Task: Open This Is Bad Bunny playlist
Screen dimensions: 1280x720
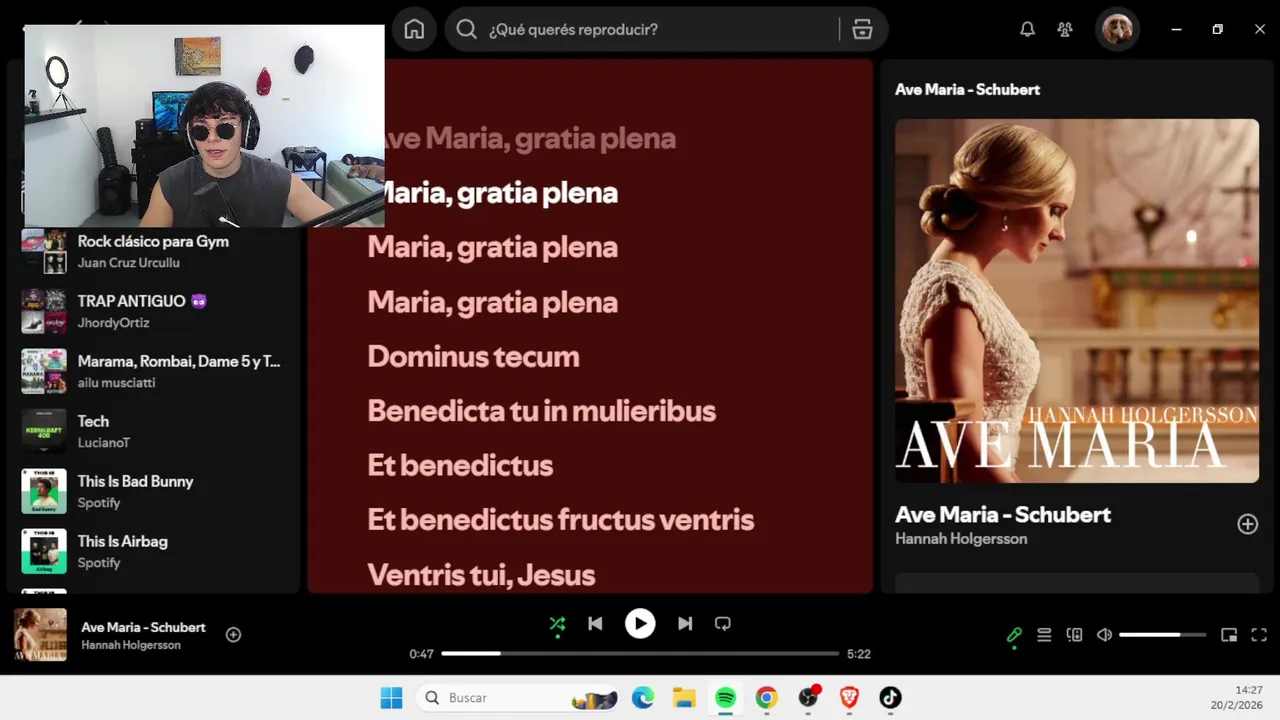Action: (155, 491)
